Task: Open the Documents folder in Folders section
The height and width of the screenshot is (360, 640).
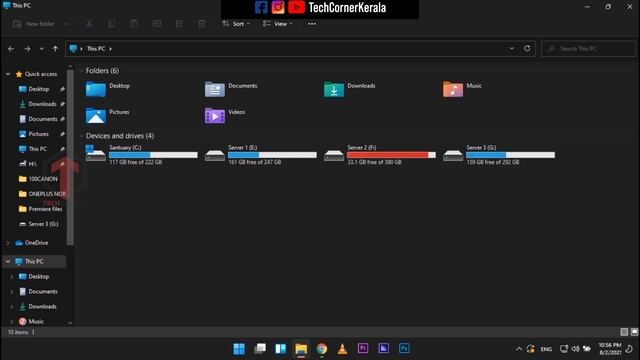Action: [x=231, y=89]
